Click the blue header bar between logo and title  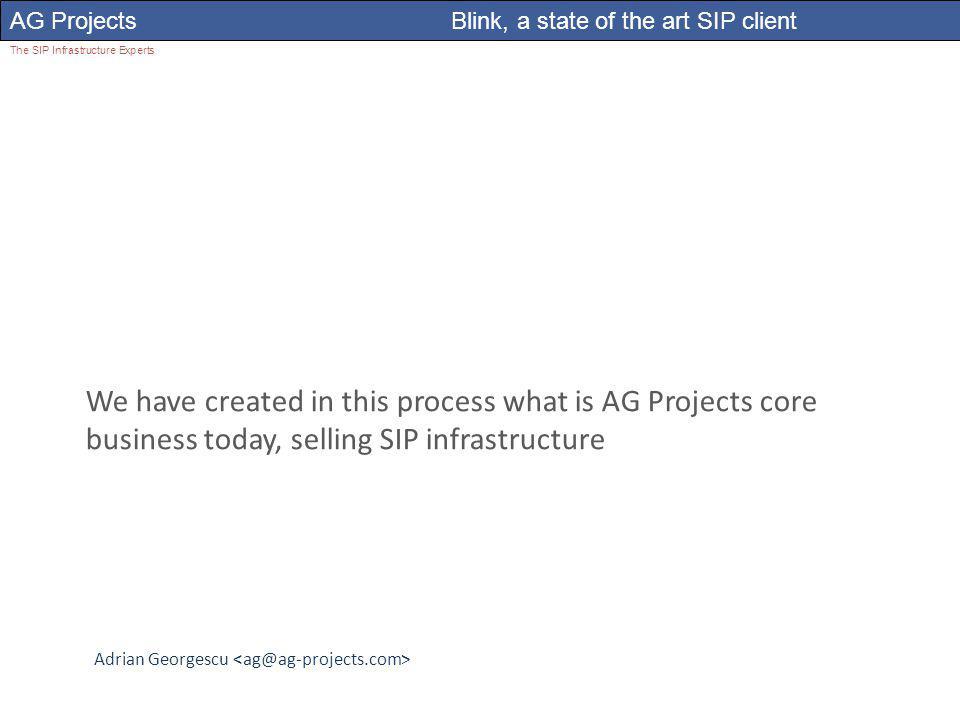(x=294, y=21)
